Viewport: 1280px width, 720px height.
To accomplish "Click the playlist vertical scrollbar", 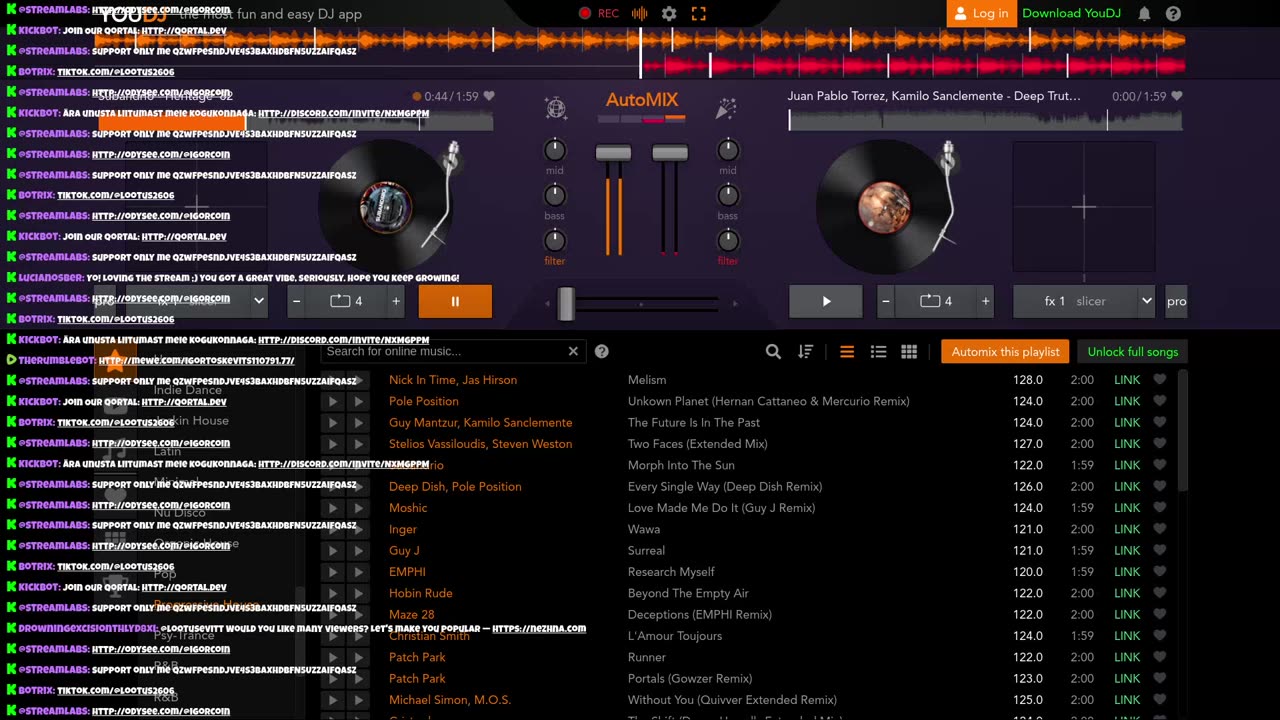I will (x=1184, y=430).
